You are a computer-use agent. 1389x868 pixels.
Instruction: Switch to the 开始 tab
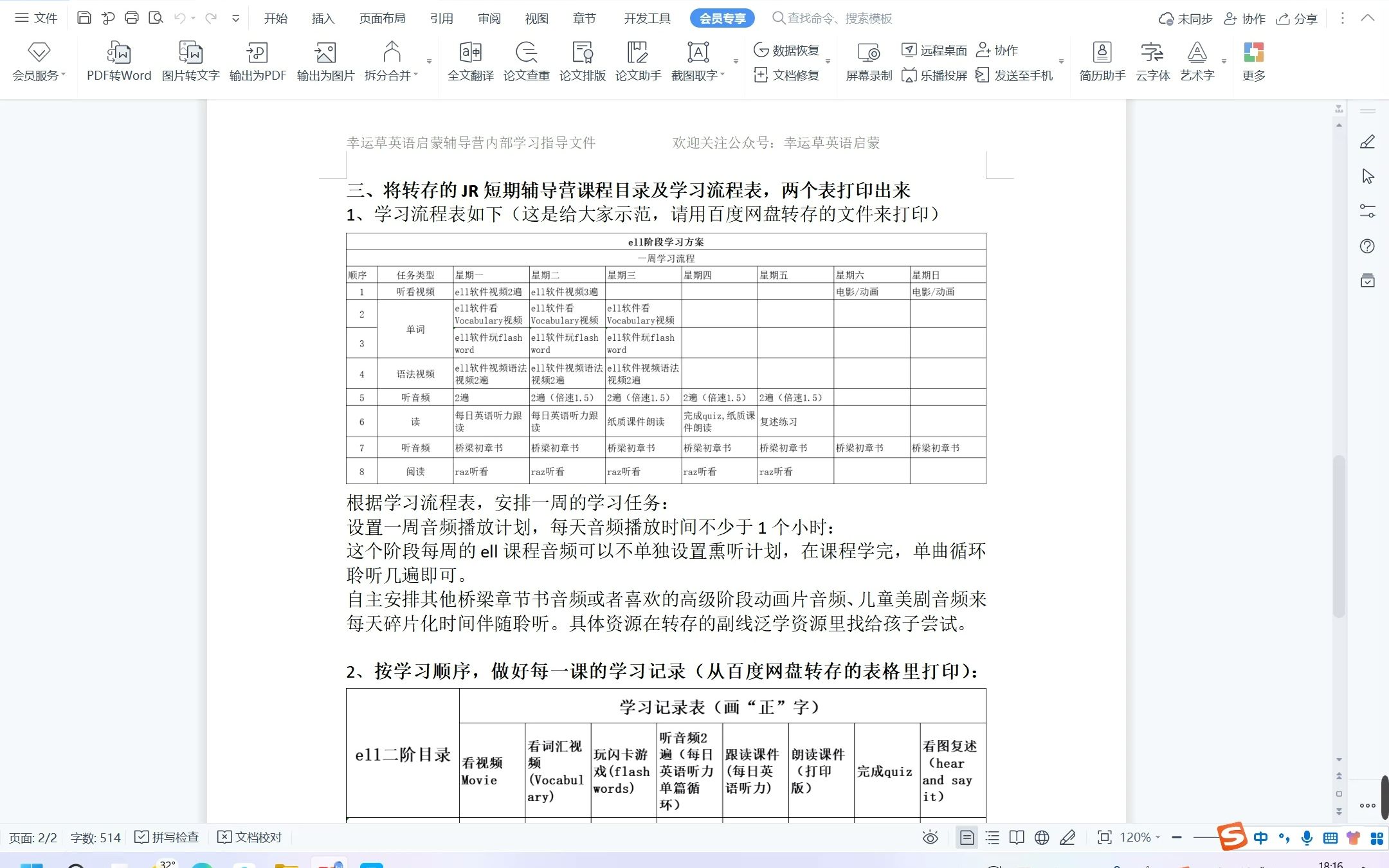[x=275, y=18]
